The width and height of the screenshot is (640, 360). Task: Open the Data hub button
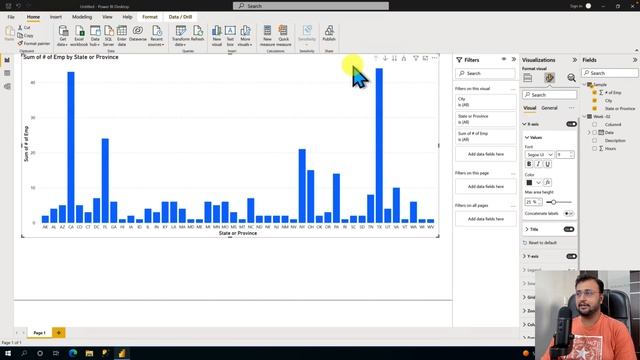tap(95, 36)
